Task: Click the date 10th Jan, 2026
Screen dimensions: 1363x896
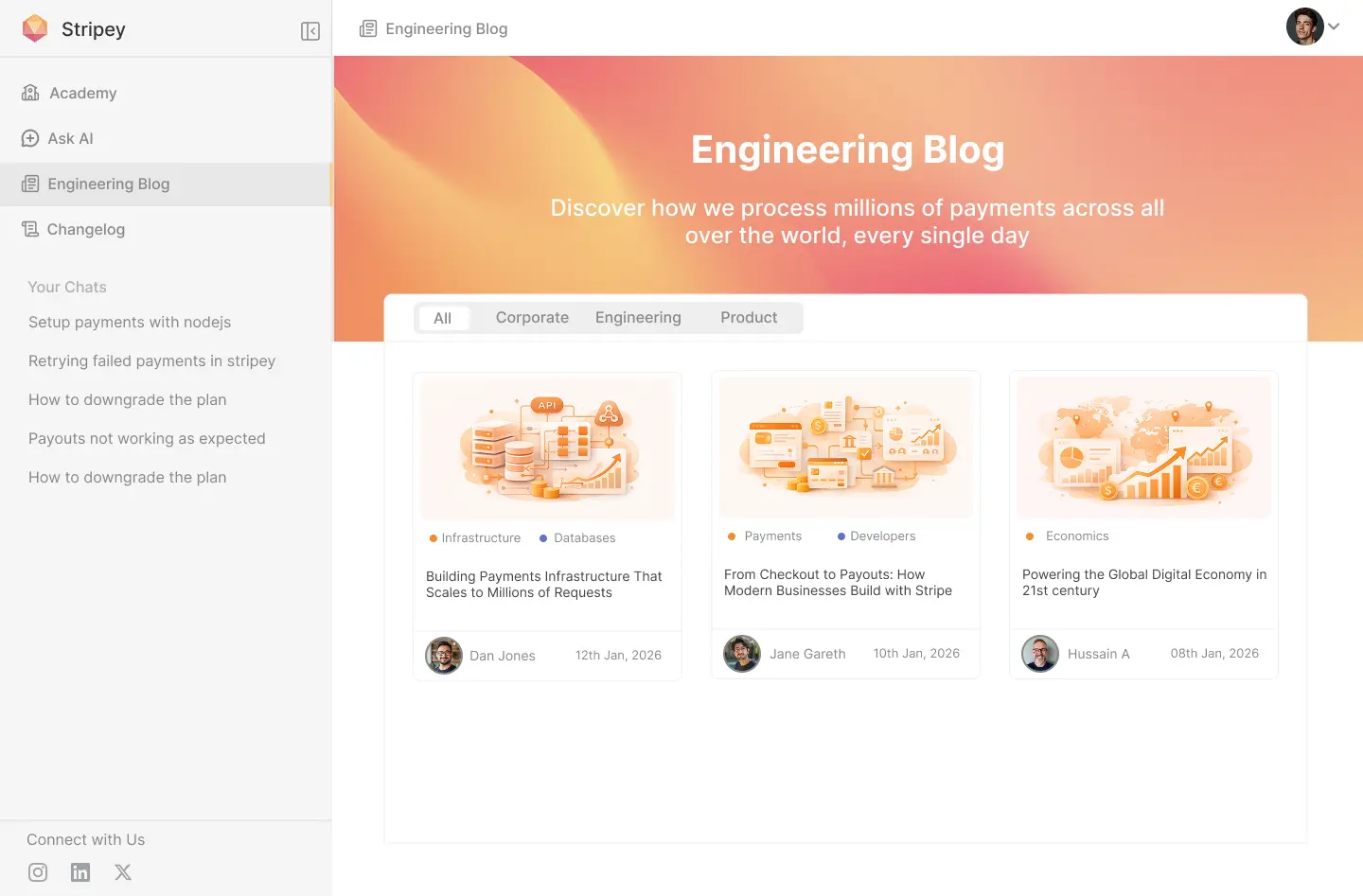Action: click(x=916, y=653)
